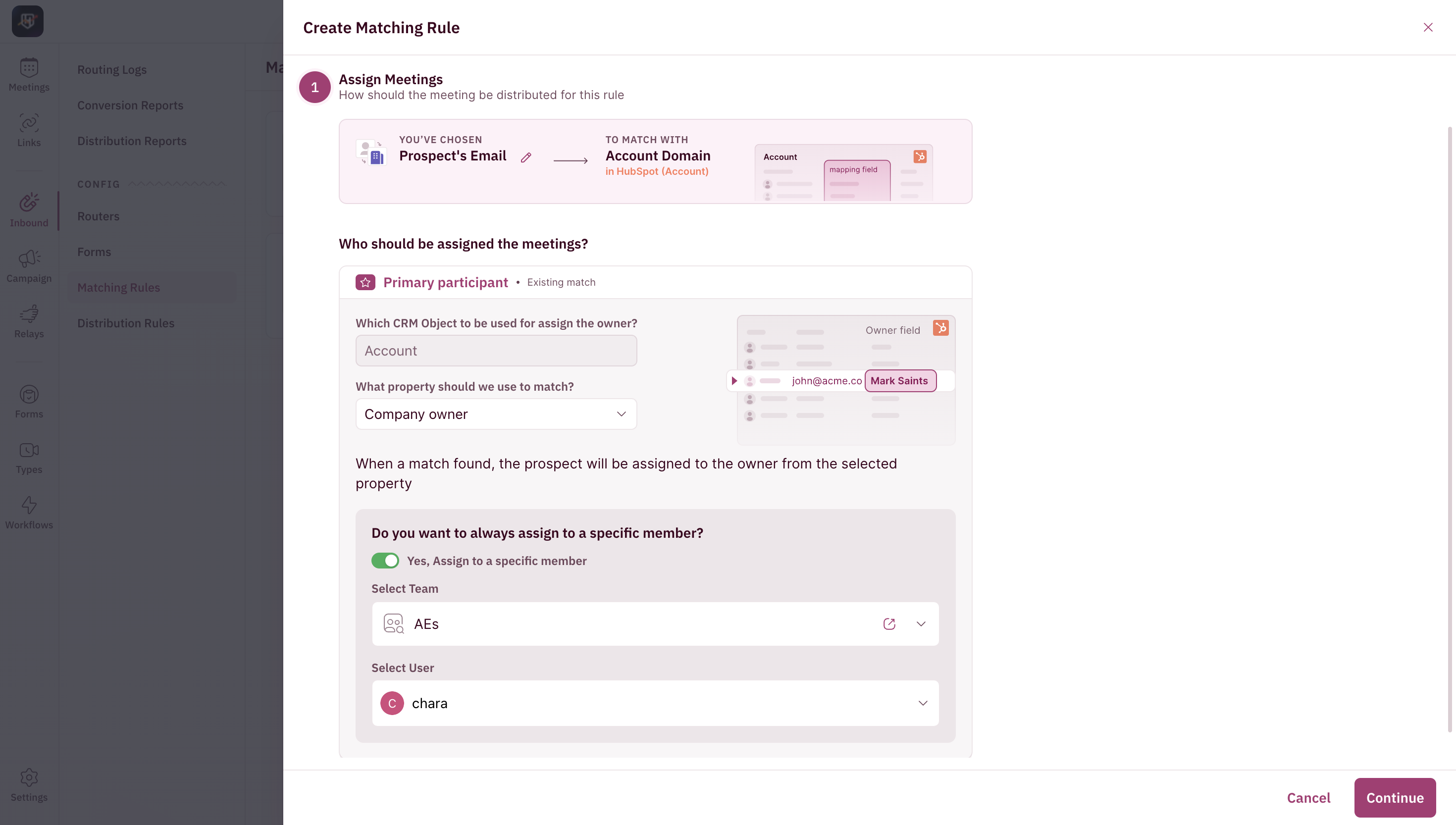Click the Account CRM object field

pos(496,351)
